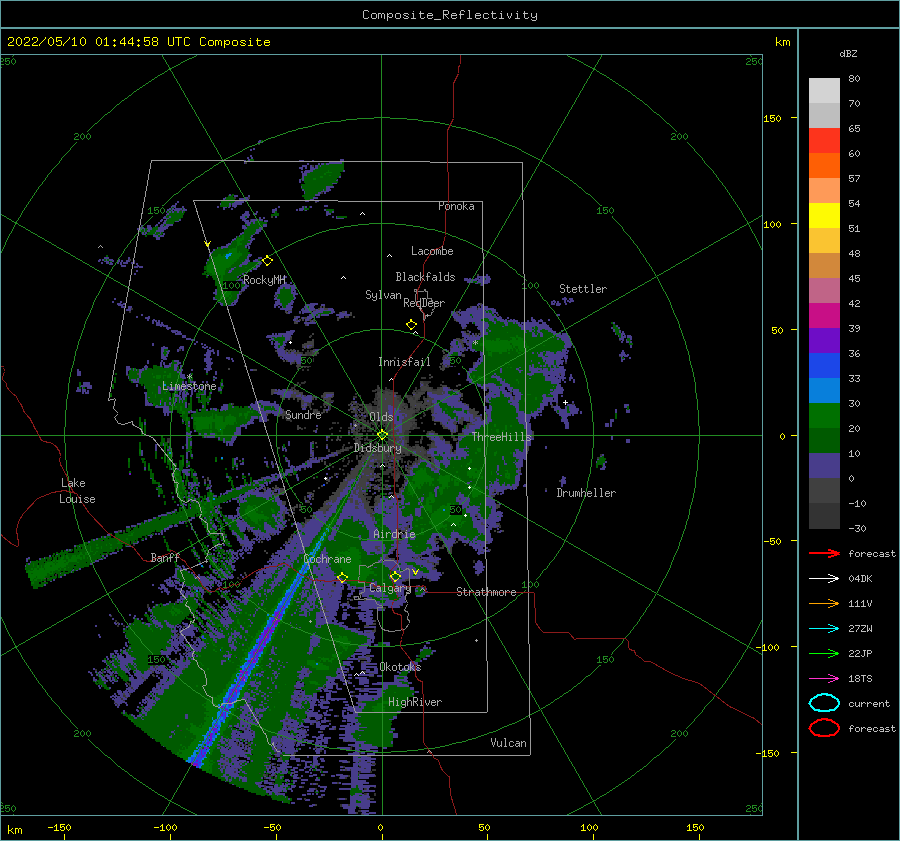Click the Strathmore city label

(486, 592)
